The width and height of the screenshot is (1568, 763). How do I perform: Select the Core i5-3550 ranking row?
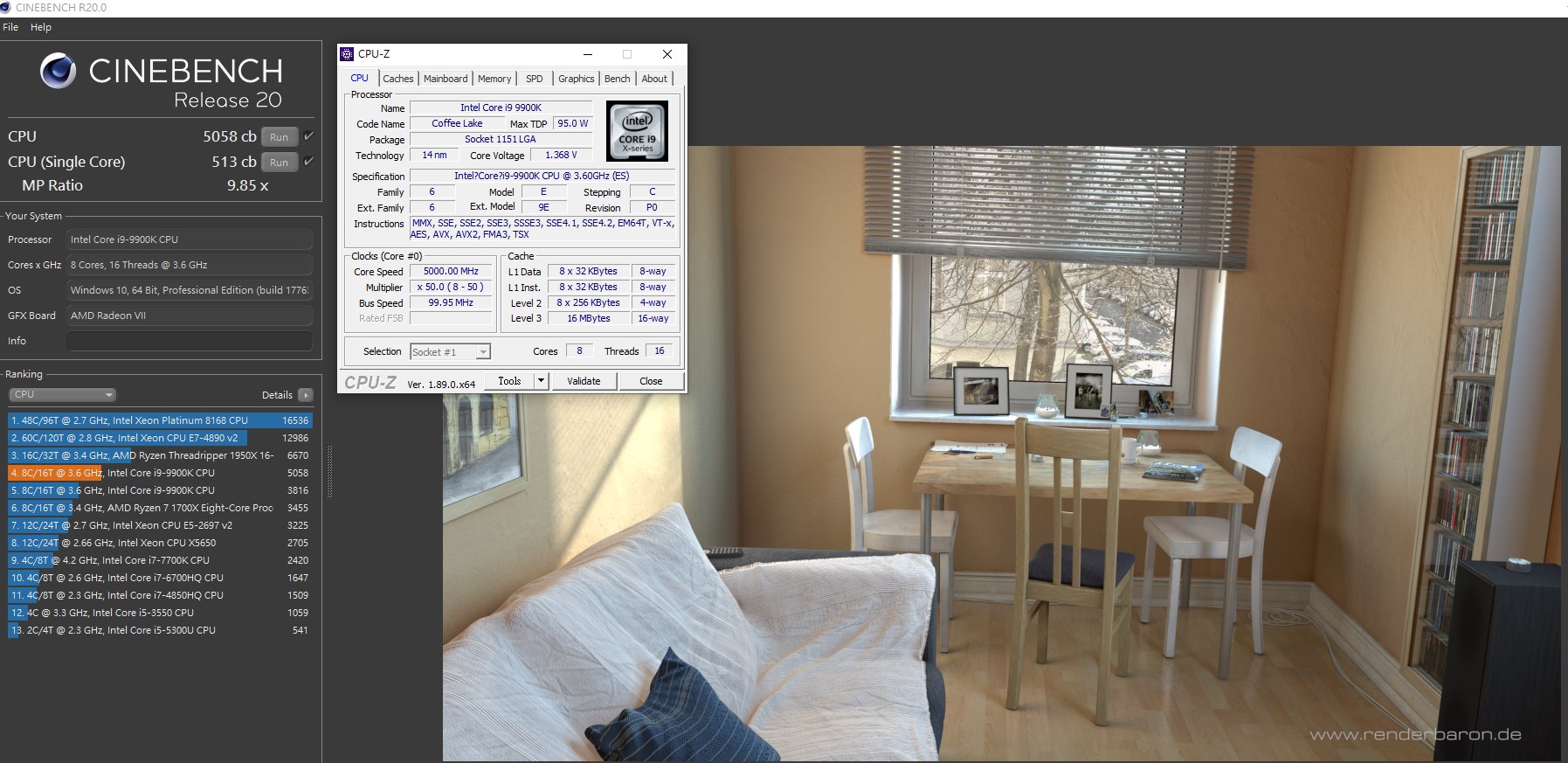(x=160, y=613)
